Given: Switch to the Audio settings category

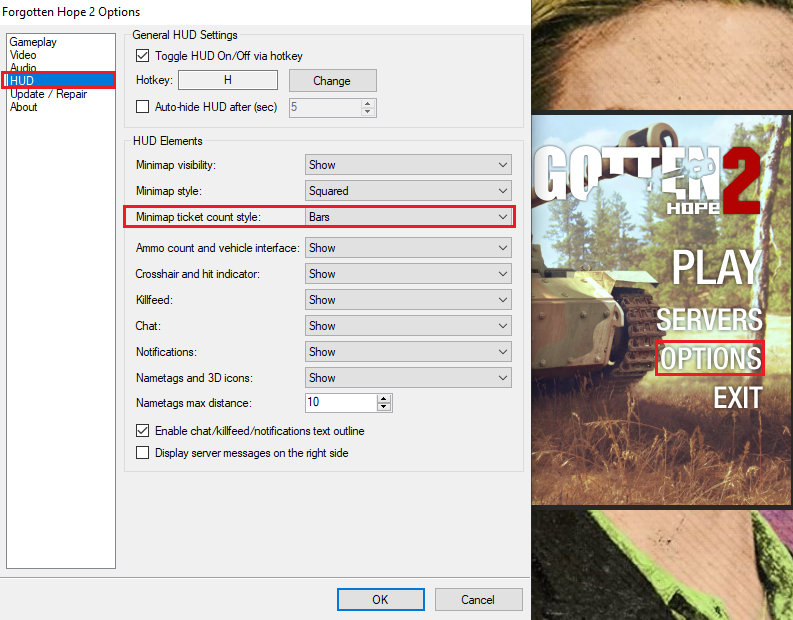Looking at the screenshot, I should (x=23, y=68).
